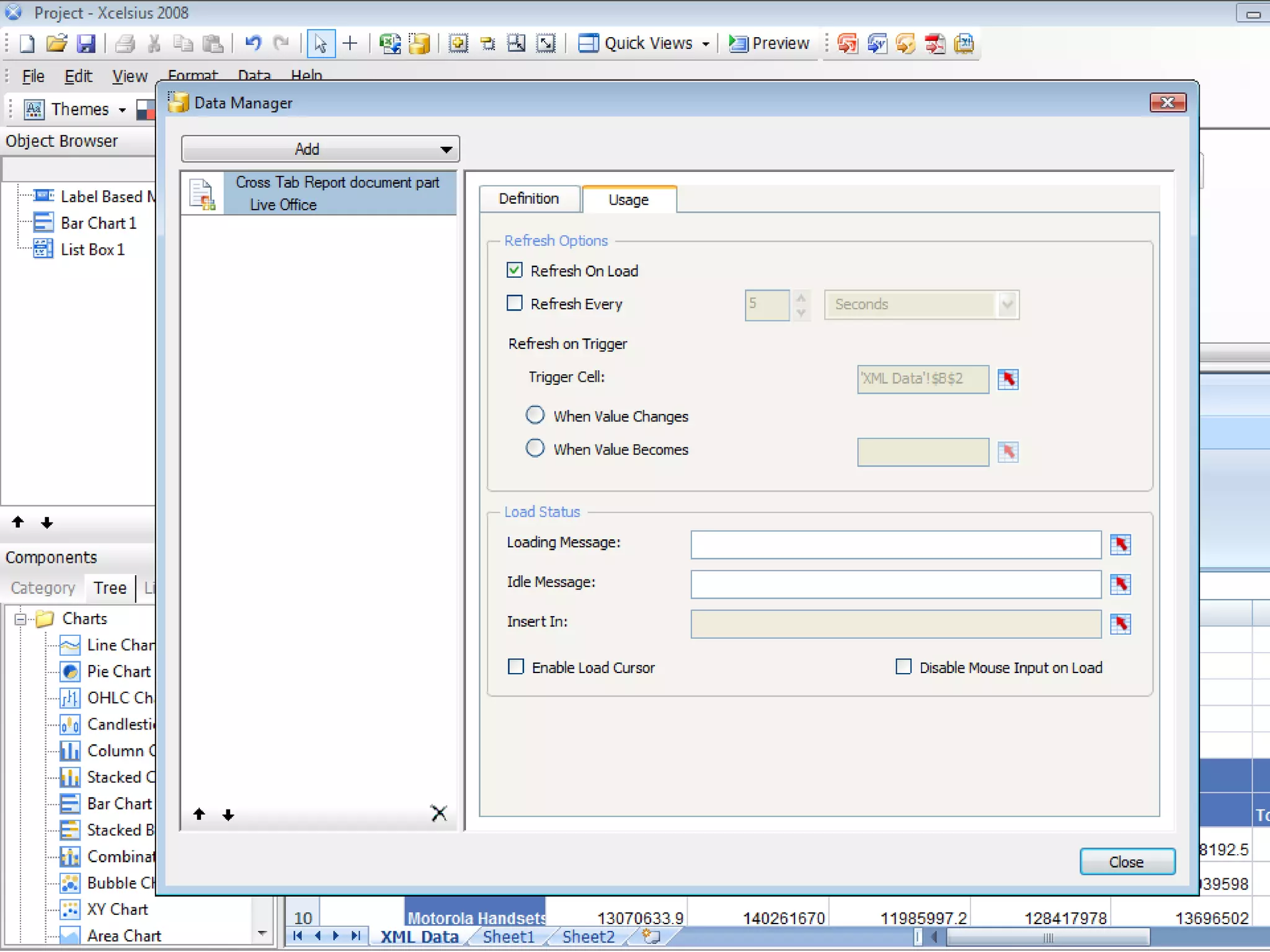1270x952 pixels.
Task: Select the XML Data worksheet tab
Action: click(419, 937)
